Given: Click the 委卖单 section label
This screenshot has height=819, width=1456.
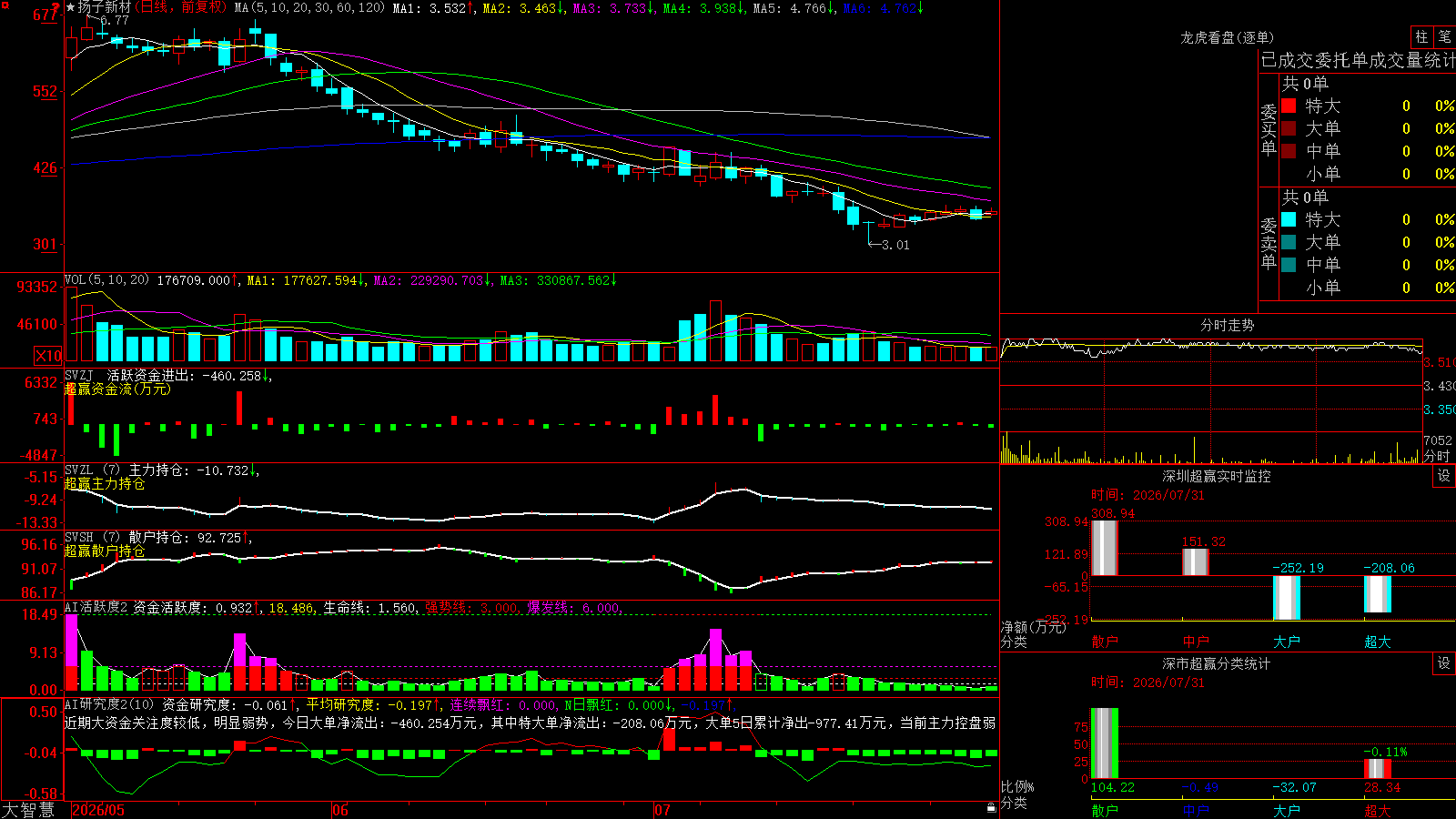Looking at the screenshot, I should click(x=1269, y=243).
